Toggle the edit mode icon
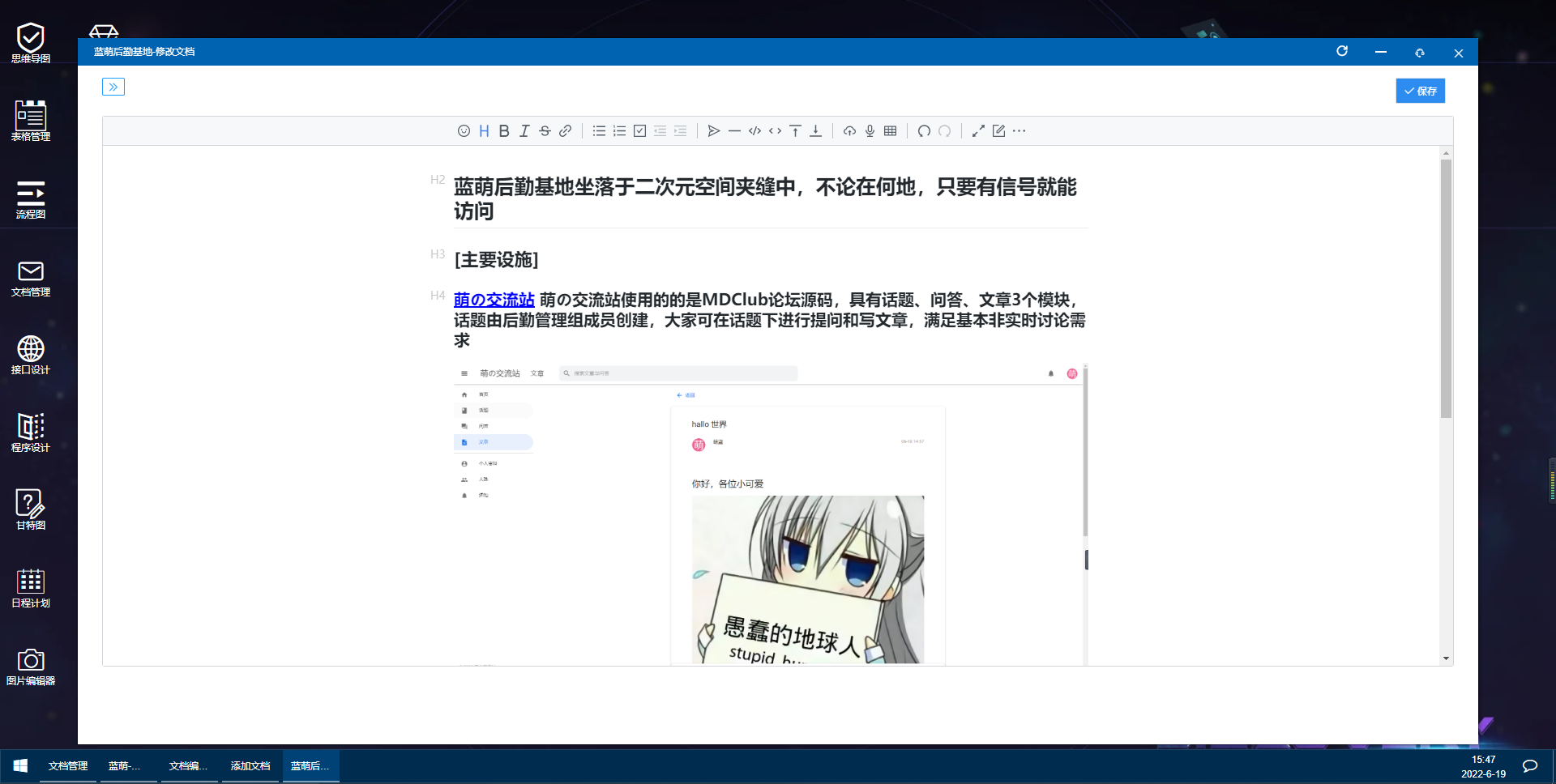The image size is (1556, 784). pos(998,131)
